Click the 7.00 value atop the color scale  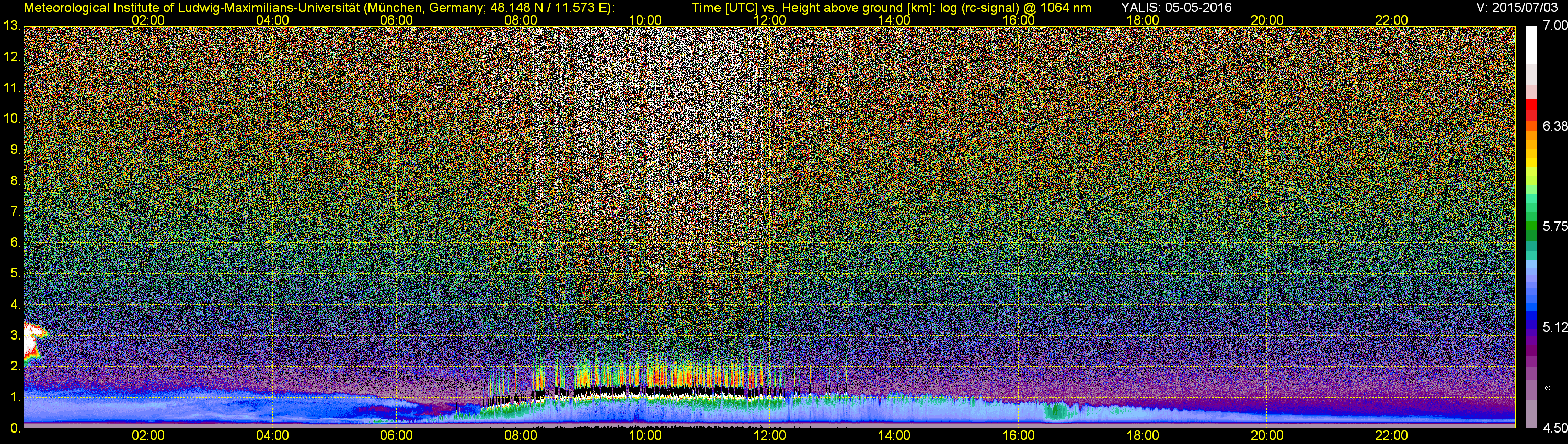[x=1554, y=26]
